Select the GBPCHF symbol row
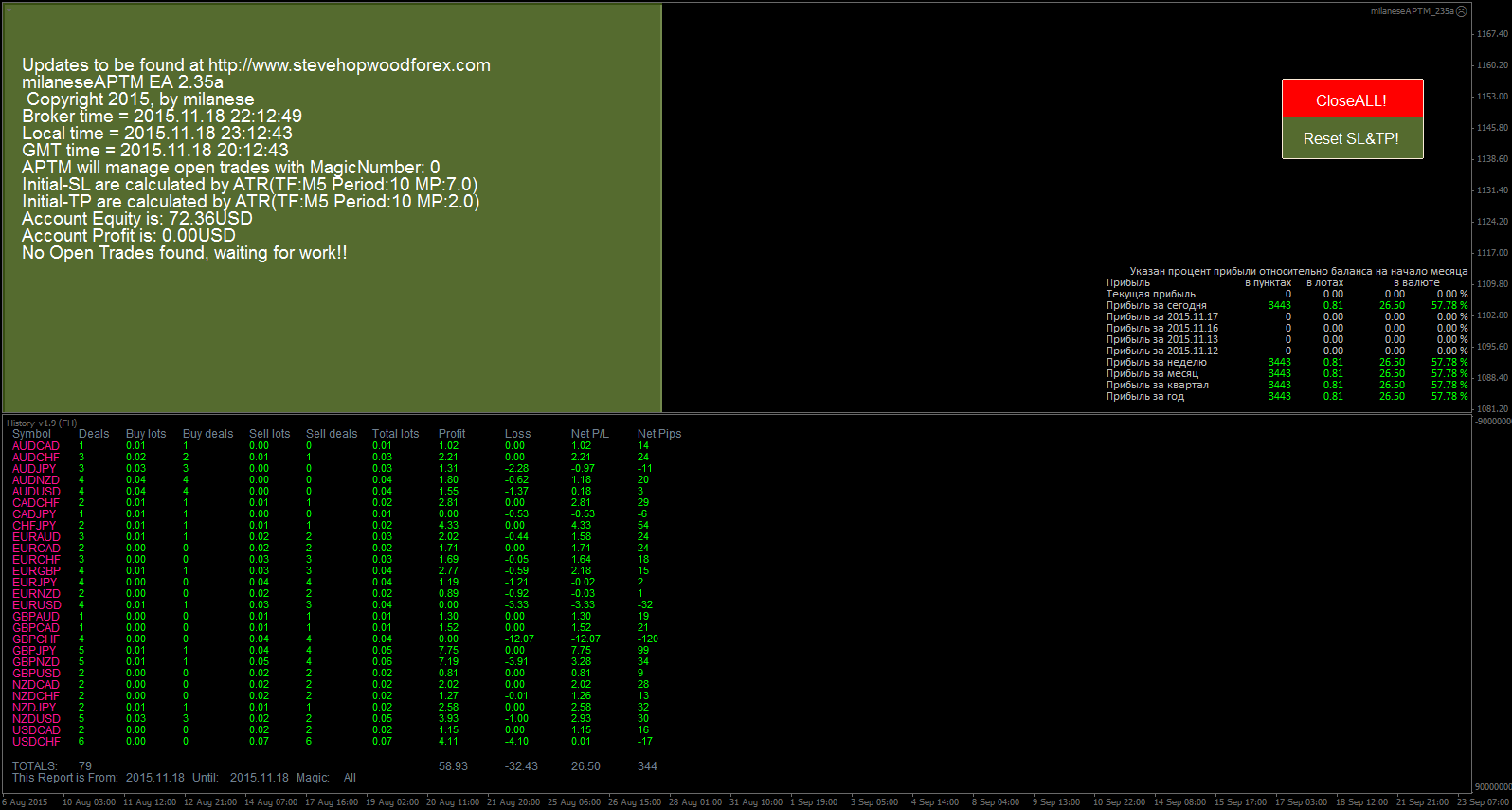This screenshot has width=1512, height=810. coord(335,639)
